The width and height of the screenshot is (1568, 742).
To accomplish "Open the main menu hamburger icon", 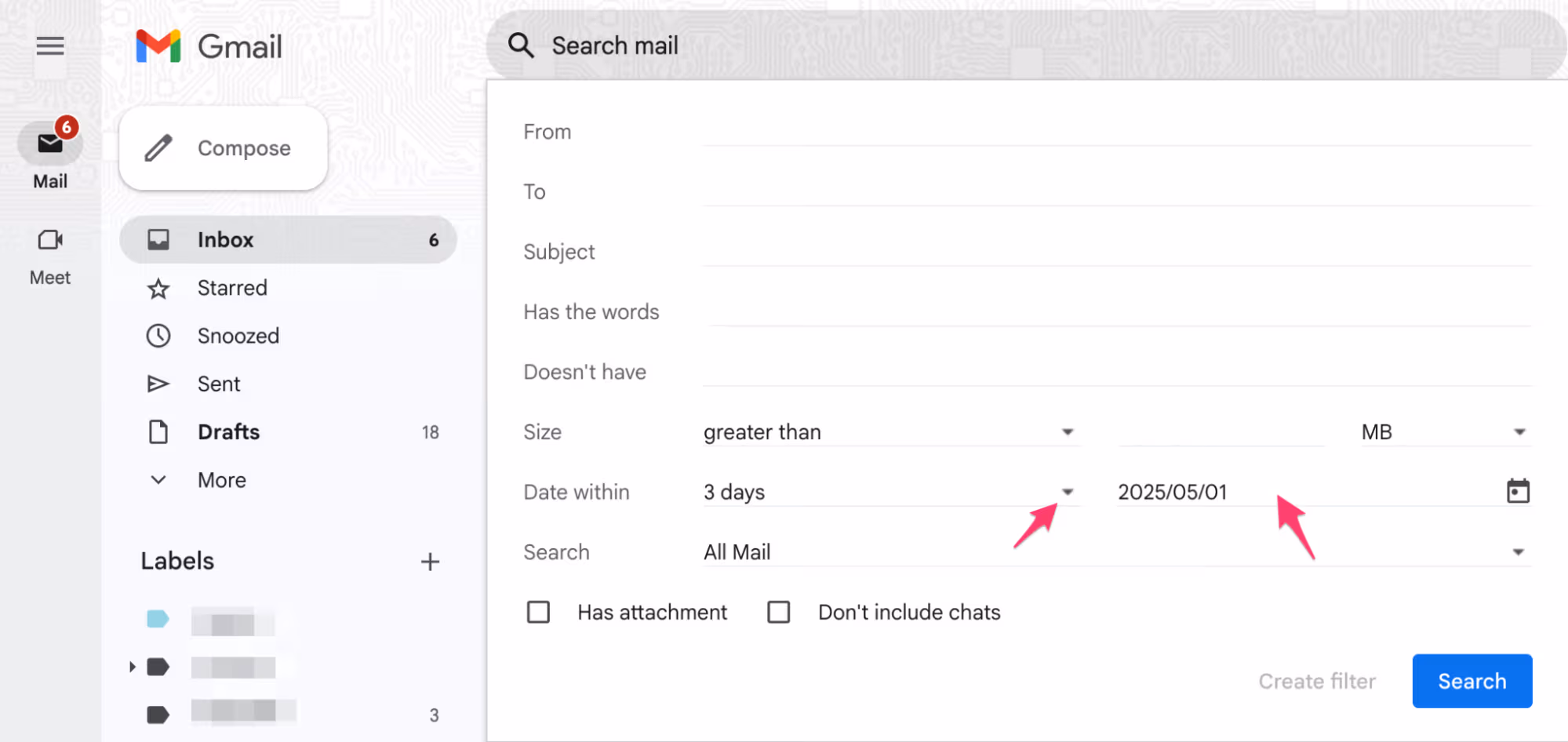I will (50, 45).
